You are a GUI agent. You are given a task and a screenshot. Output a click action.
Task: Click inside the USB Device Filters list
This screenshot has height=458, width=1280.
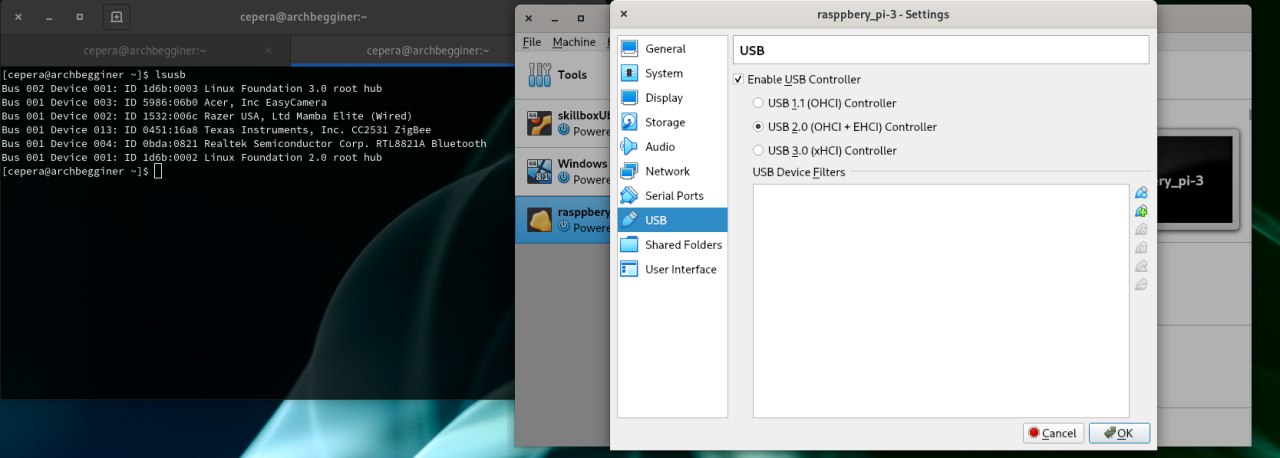click(x=941, y=300)
